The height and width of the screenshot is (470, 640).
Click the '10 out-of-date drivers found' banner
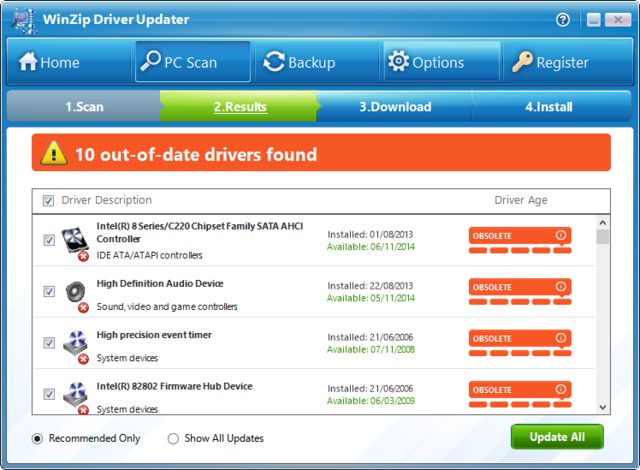pos(321,153)
